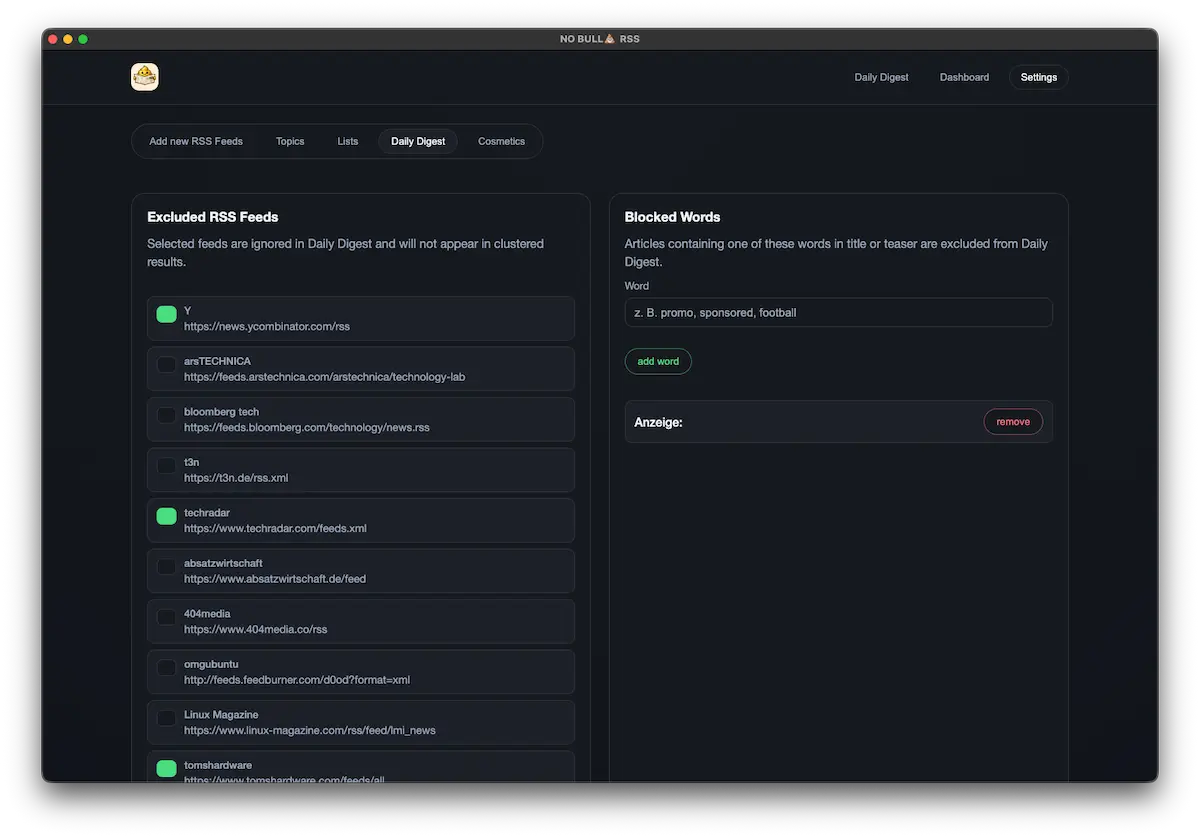The width and height of the screenshot is (1200, 838).
Task: Uncheck the Y Hacker News feed
Action: click(166, 314)
